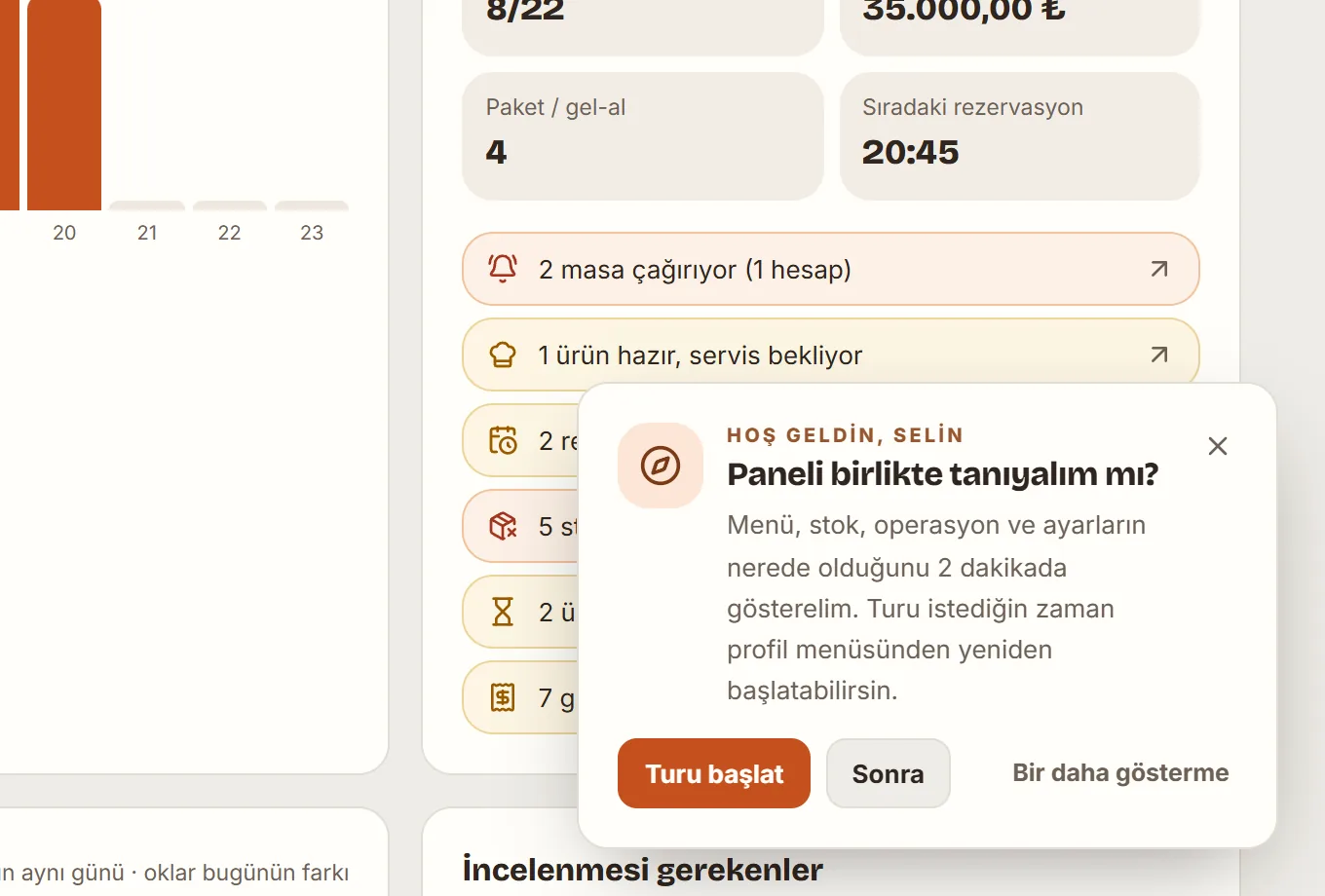This screenshot has height=896, width=1325.
Task: Click the 'İncelenmesi gerekenler' heading
Action: [643, 870]
